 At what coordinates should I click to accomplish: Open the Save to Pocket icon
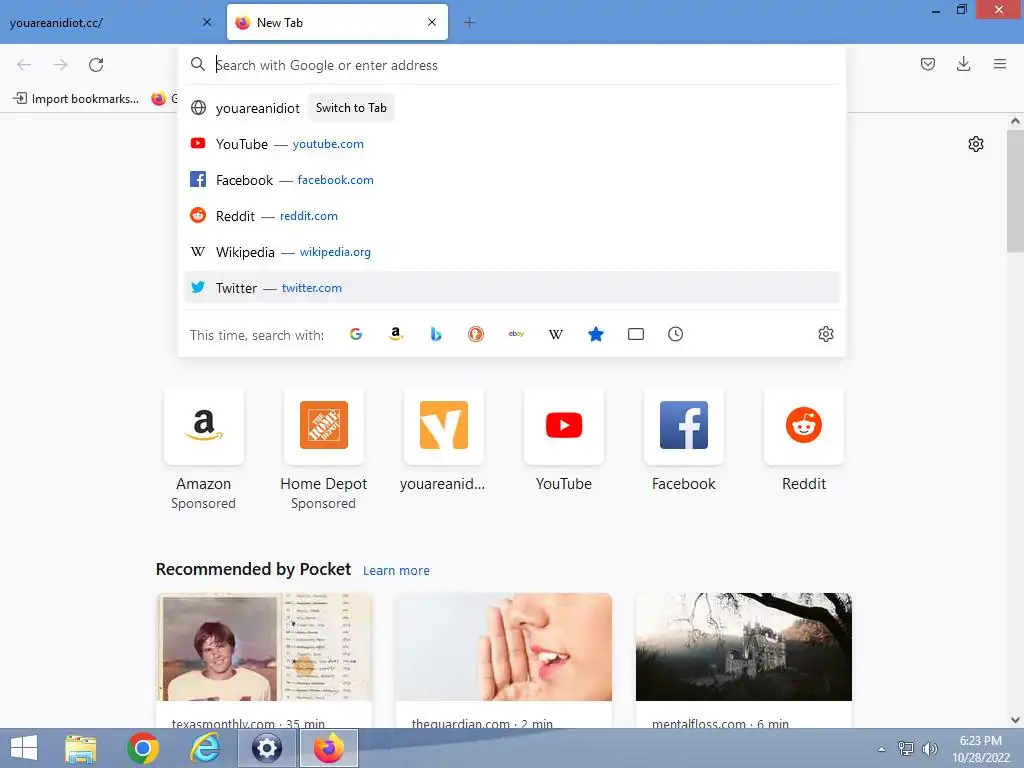point(928,64)
